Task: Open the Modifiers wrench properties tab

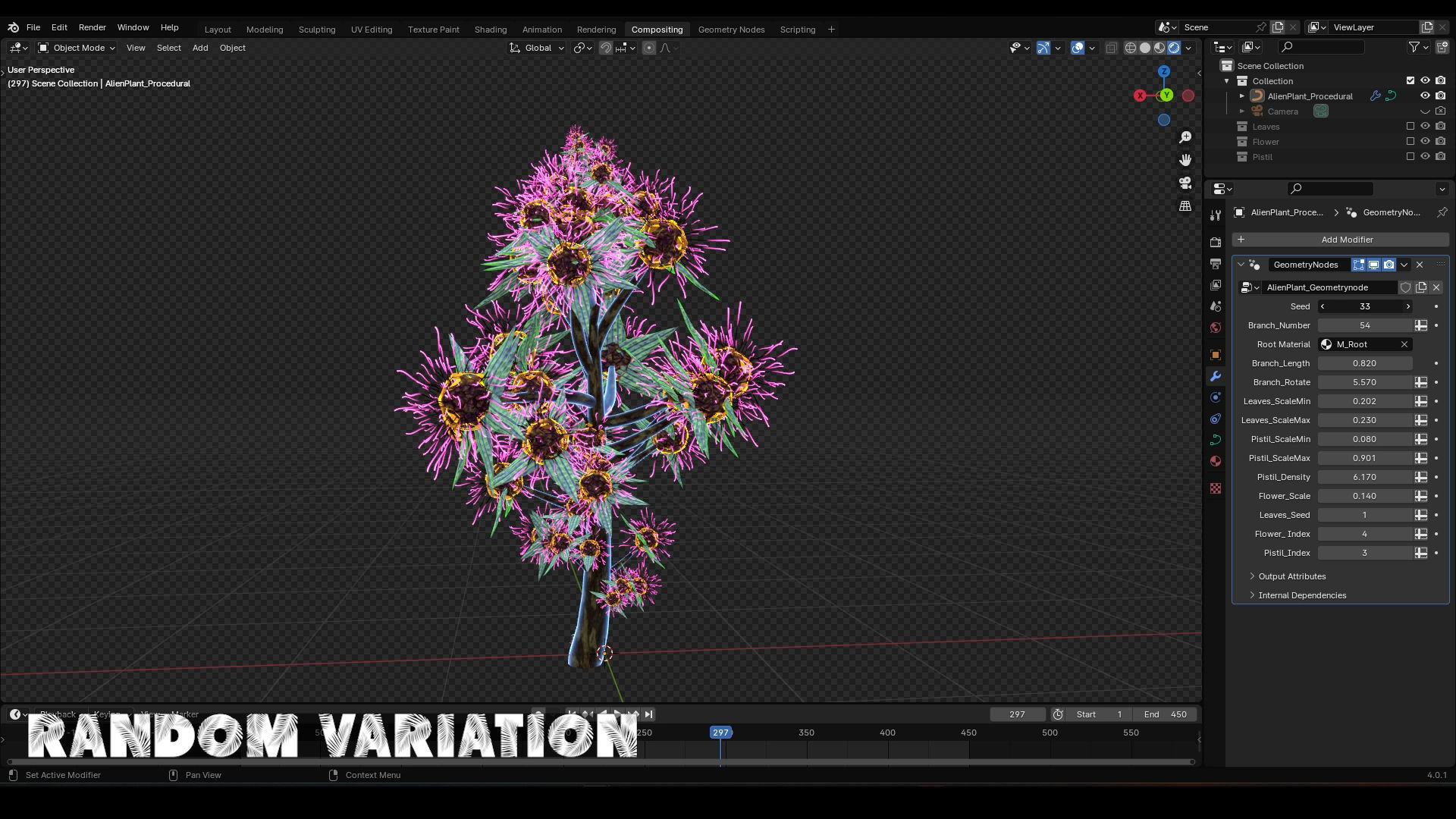Action: (x=1216, y=376)
